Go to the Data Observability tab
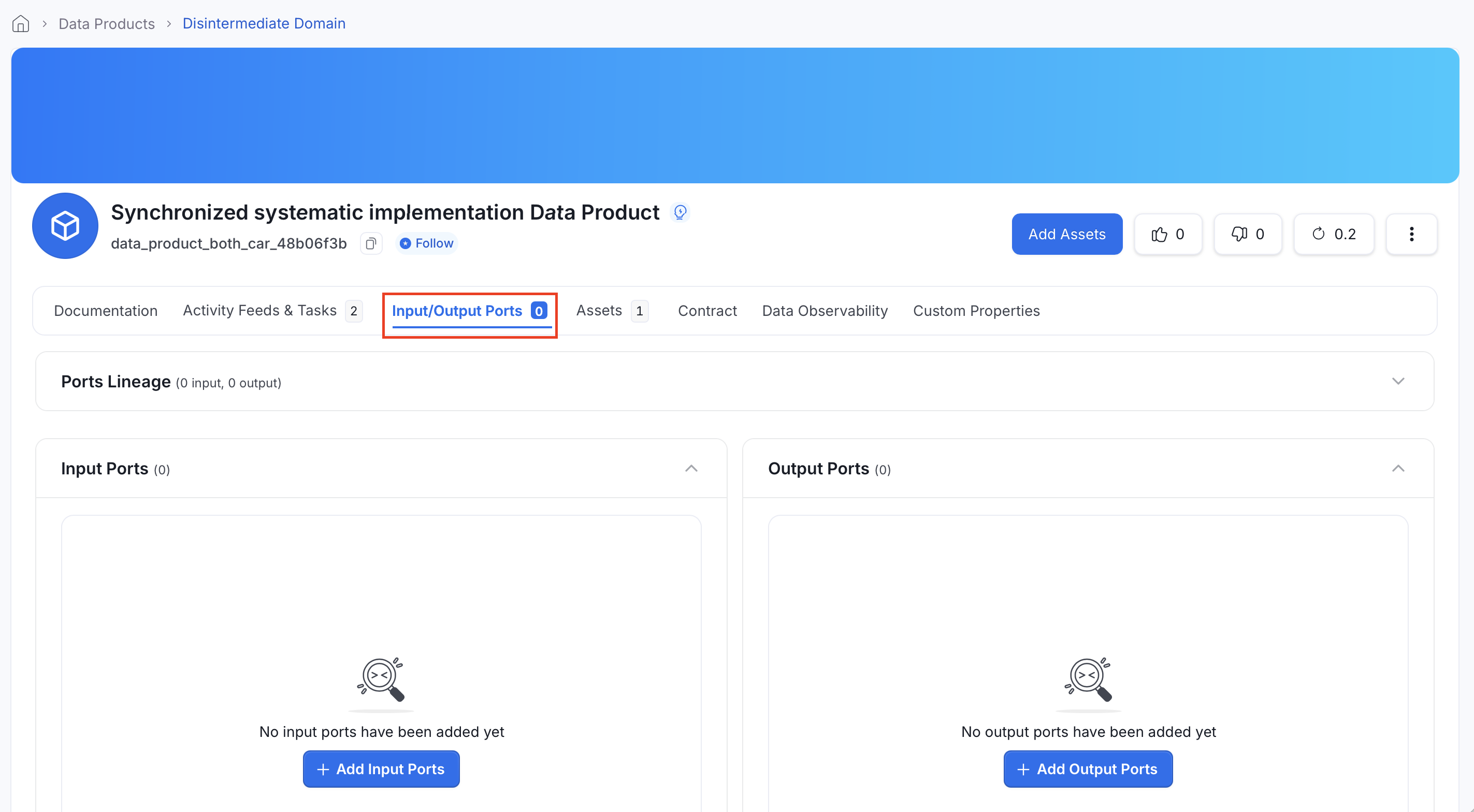The height and width of the screenshot is (812, 1474). tap(825, 311)
